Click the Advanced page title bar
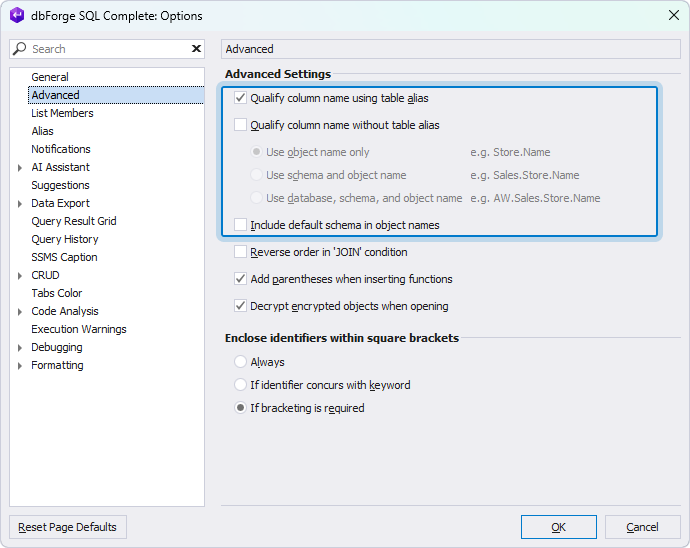 (x=451, y=49)
